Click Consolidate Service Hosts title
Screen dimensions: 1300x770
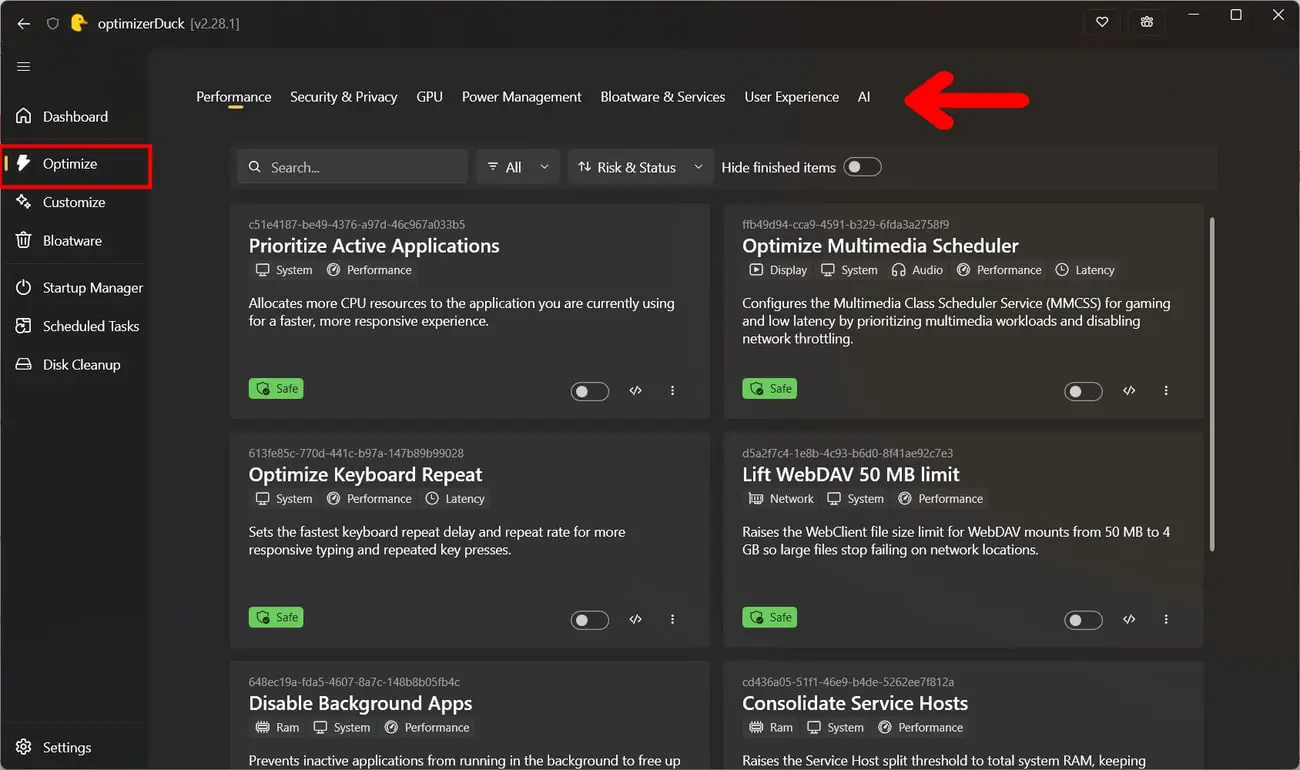coord(855,704)
